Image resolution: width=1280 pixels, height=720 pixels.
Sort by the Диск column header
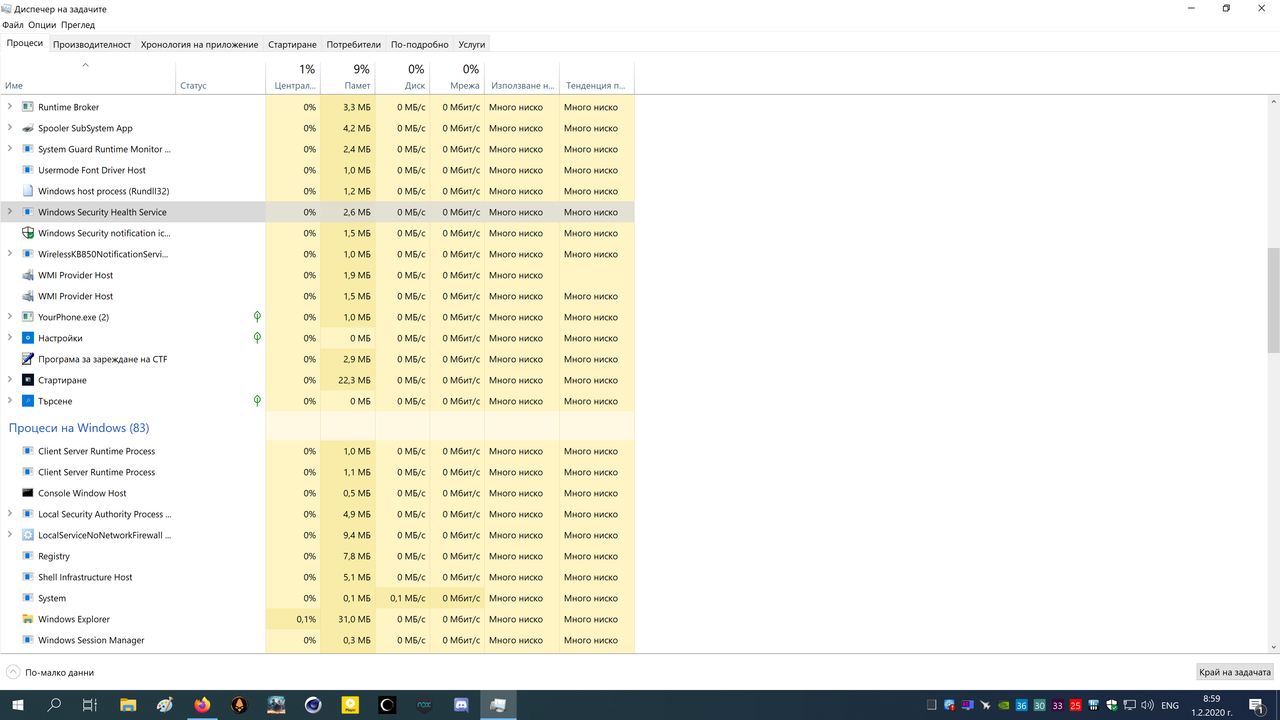coord(403,78)
